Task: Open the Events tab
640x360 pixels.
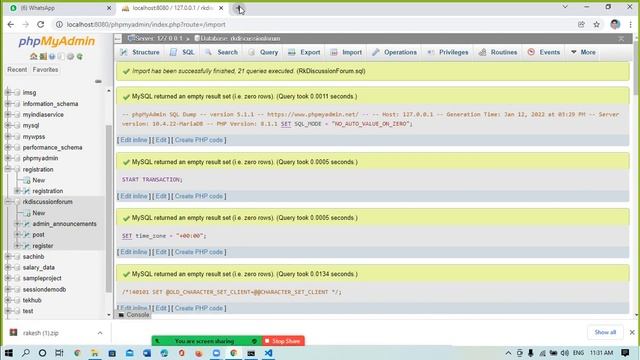Action: 544,52
